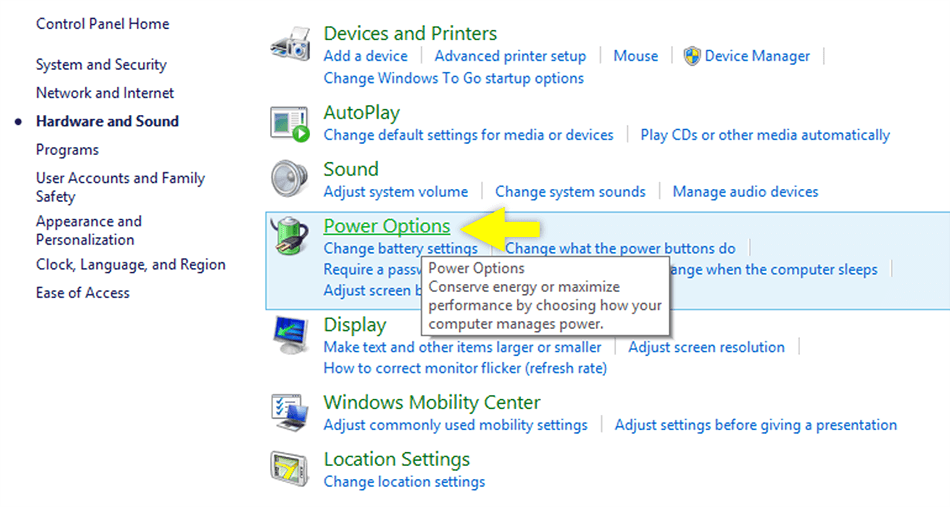Viewport: 950px width, 507px height.
Task: Click Change when the computer sleeps link
Action: click(x=773, y=270)
